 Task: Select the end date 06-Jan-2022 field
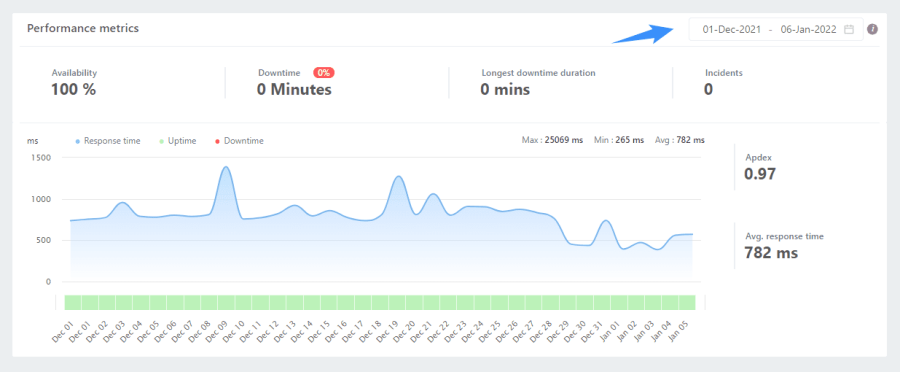coord(808,29)
